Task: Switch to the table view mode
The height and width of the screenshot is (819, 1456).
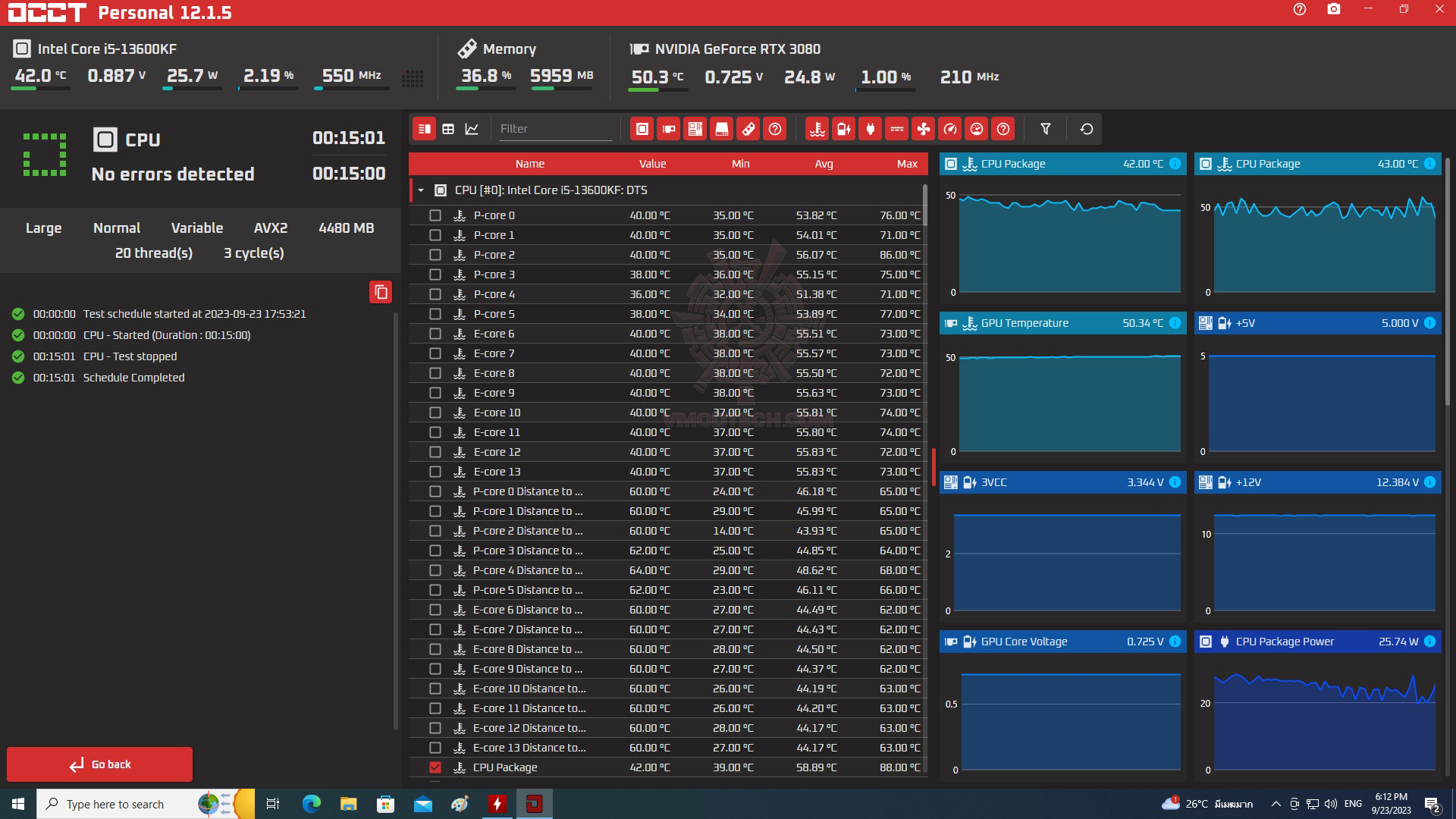Action: pyautogui.click(x=448, y=129)
